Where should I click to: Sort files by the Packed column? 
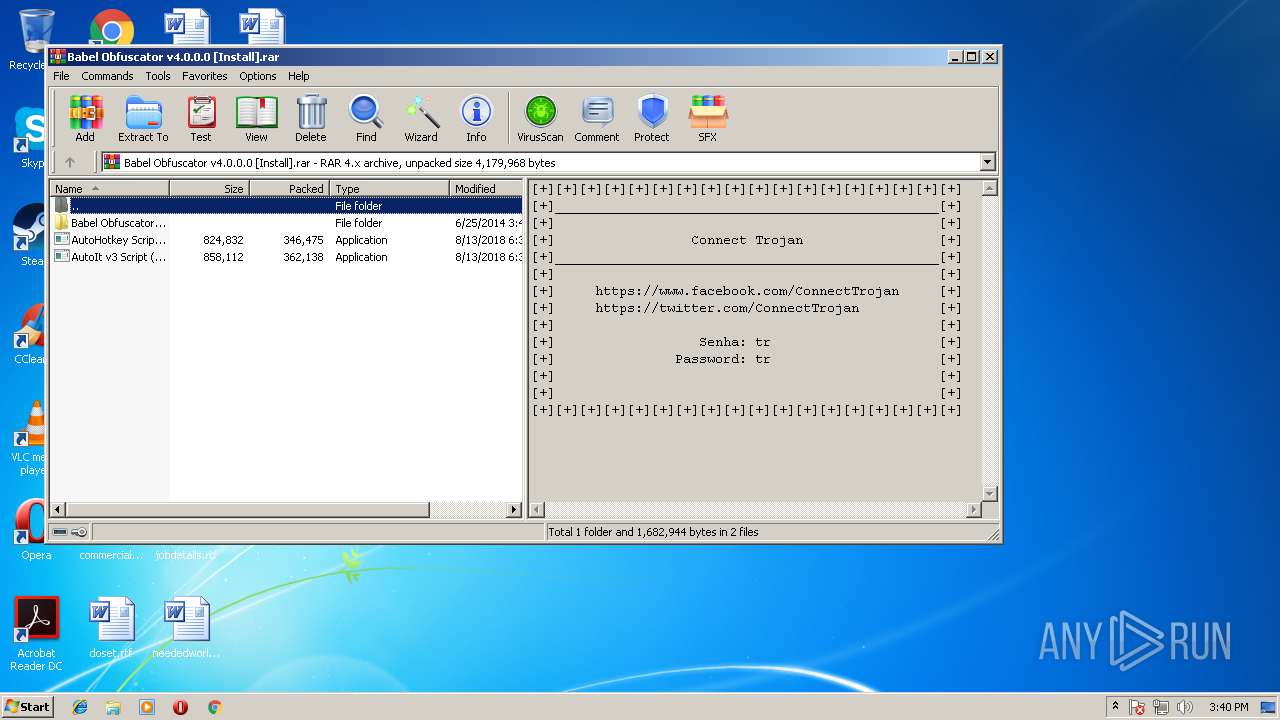coord(290,188)
